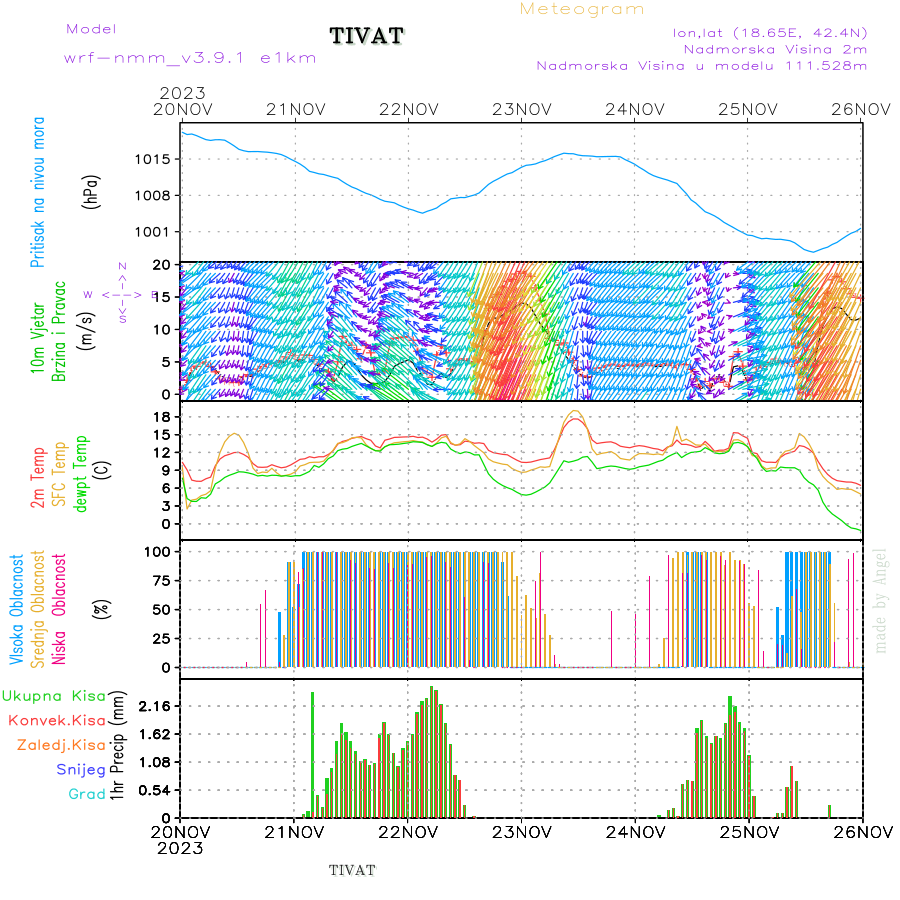This screenshot has width=900, height=900.
Task: Click the 1015 pressure axis value
Action: [153, 160]
